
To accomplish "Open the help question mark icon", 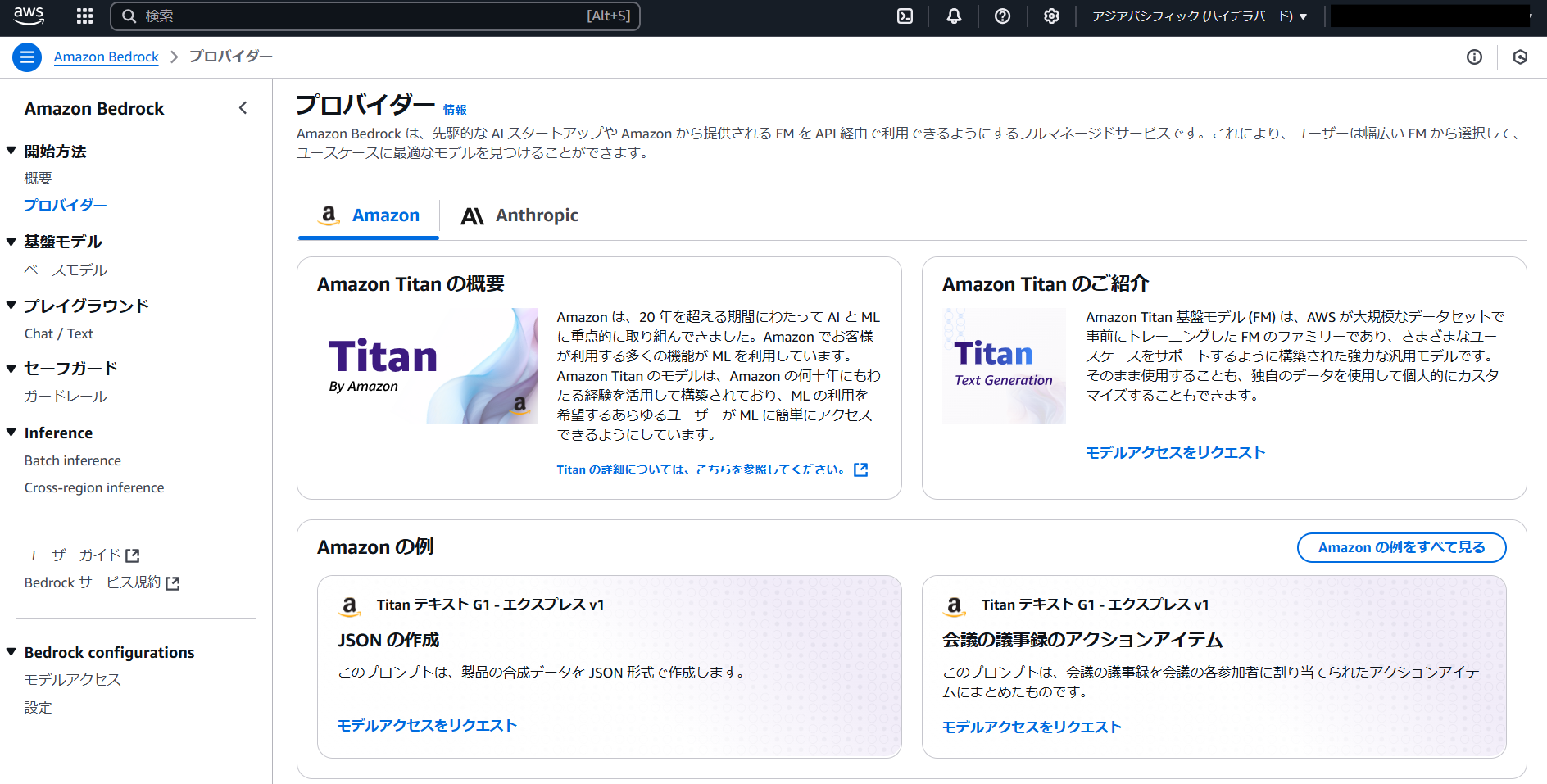I will 1002,16.
